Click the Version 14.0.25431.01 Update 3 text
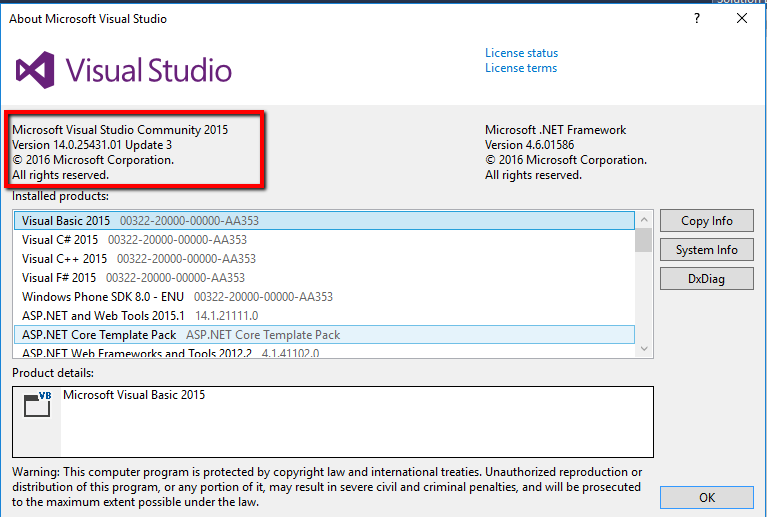The height and width of the screenshot is (517, 767). click(x=92, y=145)
